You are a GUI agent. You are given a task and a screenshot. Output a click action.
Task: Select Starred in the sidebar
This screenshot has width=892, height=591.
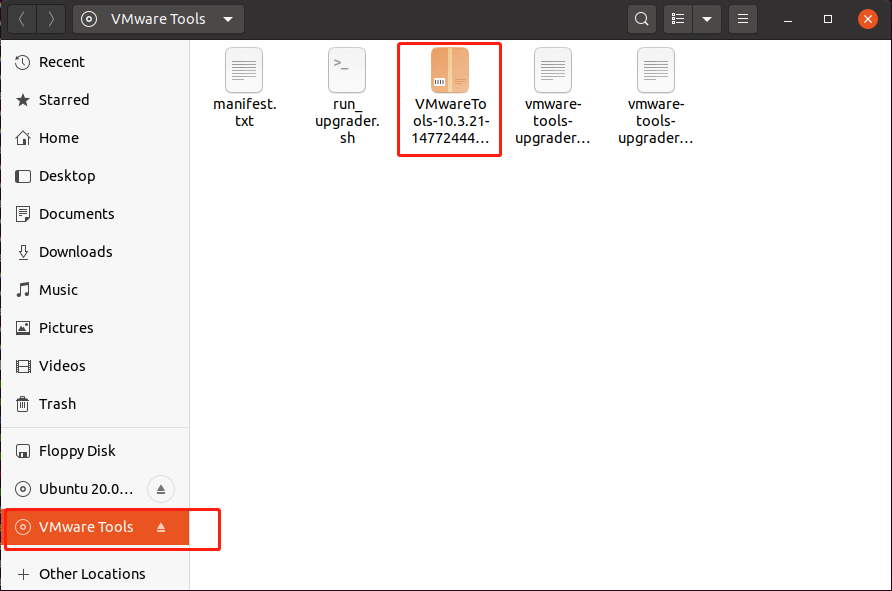click(96, 100)
